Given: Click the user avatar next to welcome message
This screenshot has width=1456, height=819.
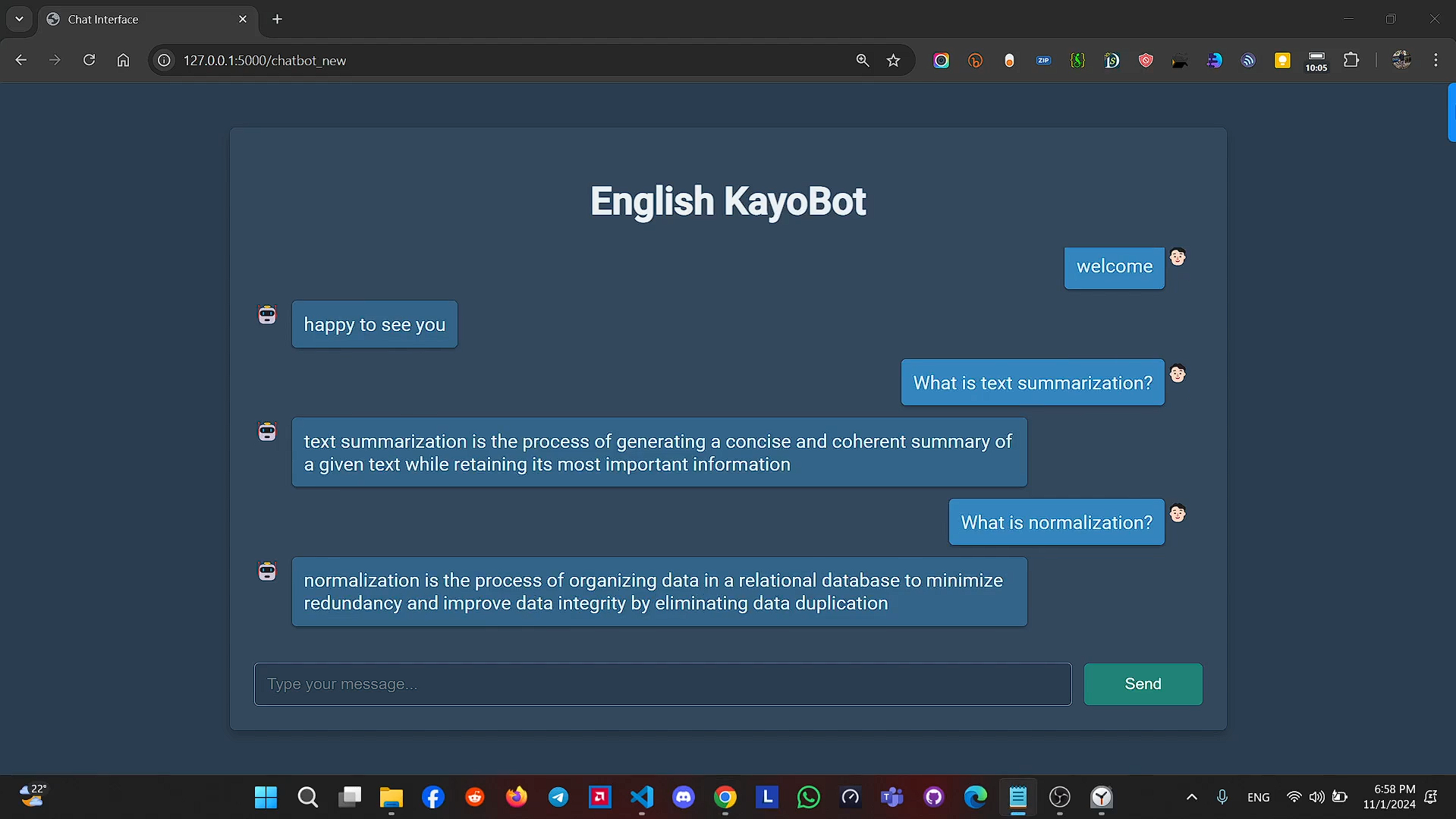Looking at the screenshot, I should click(1178, 257).
